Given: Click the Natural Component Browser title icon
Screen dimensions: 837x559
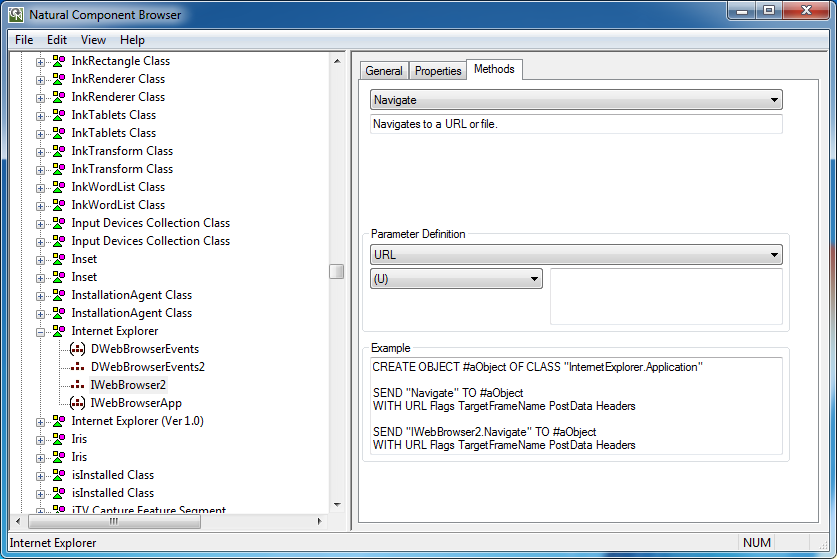Looking at the screenshot, I should (15, 15).
